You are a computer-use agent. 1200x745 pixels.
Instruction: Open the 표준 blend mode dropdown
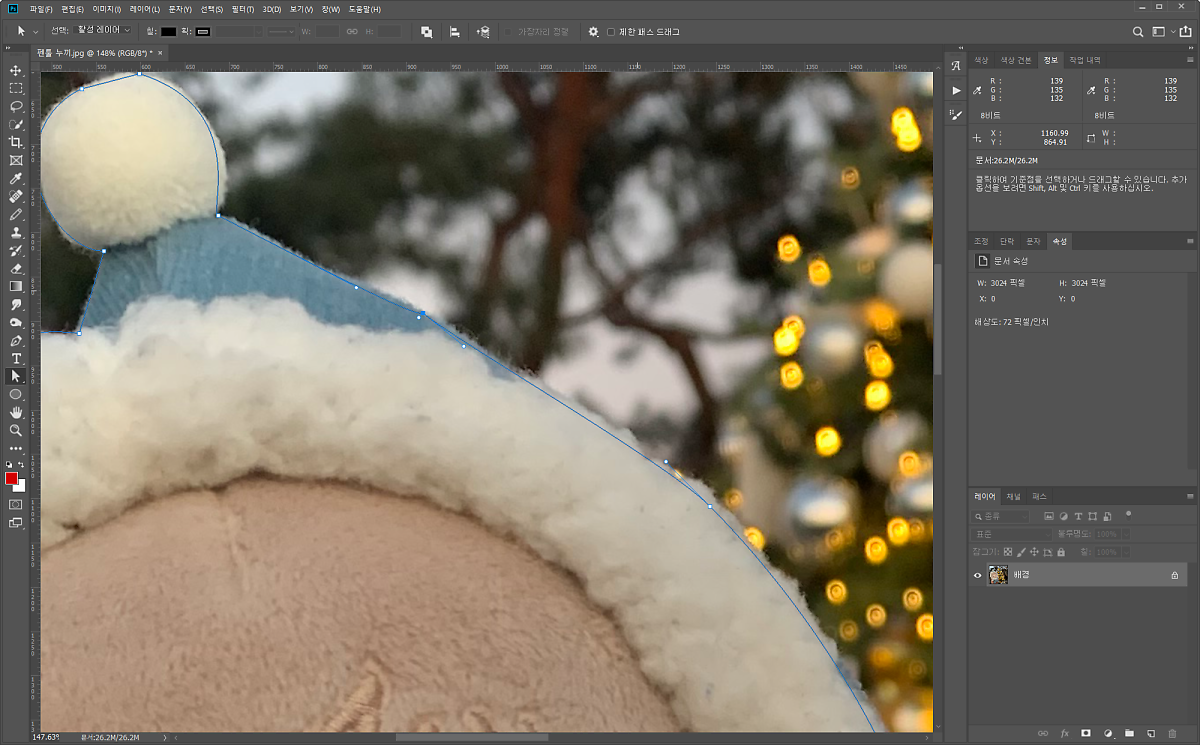point(1012,534)
